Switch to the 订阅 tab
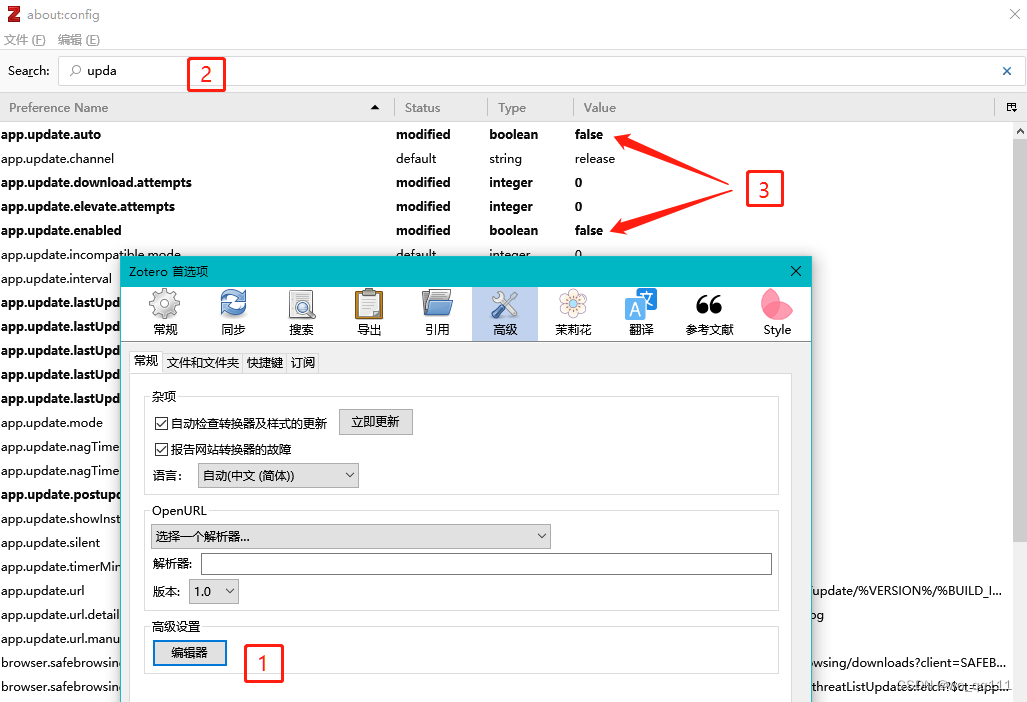The width and height of the screenshot is (1027, 702). tap(303, 363)
